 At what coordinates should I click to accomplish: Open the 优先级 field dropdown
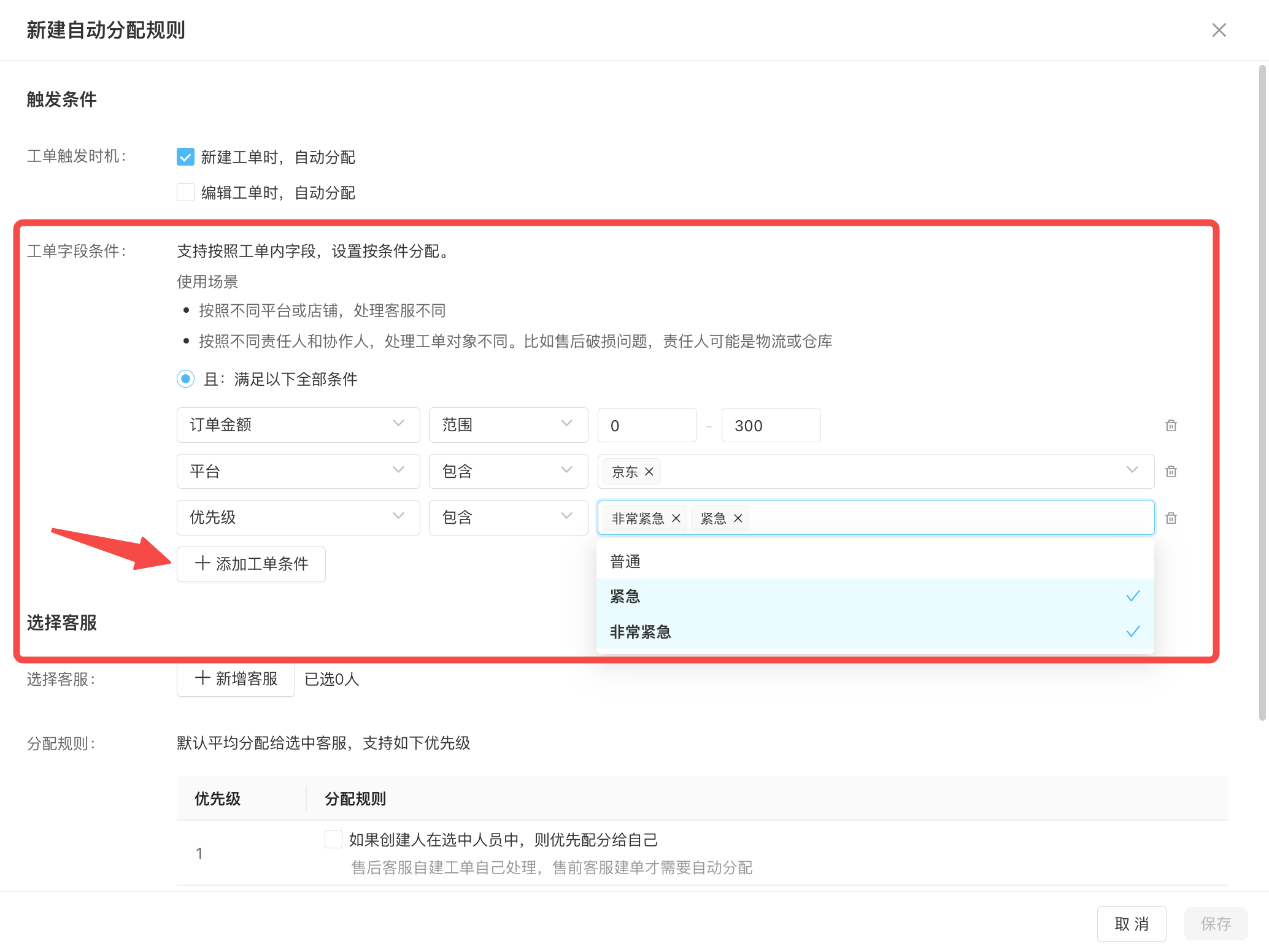click(298, 518)
